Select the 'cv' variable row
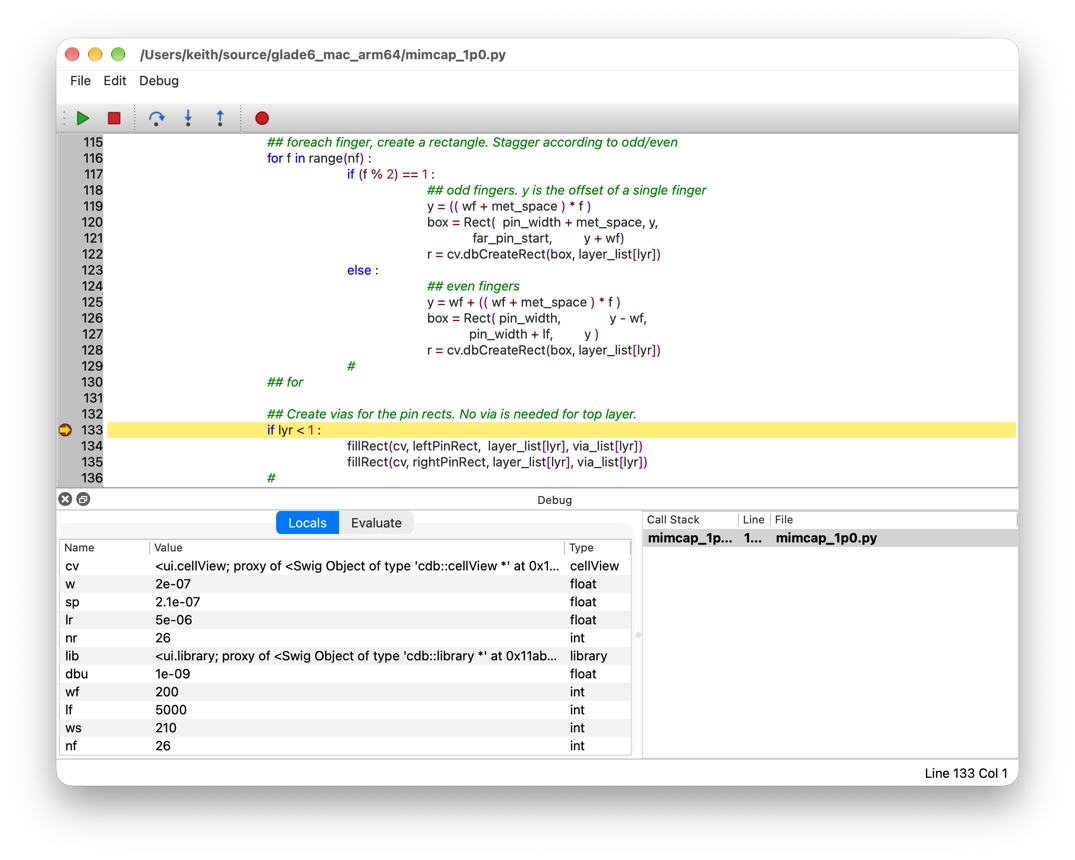The width and height of the screenshot is (1075, 860). click(x=346, y=566)
